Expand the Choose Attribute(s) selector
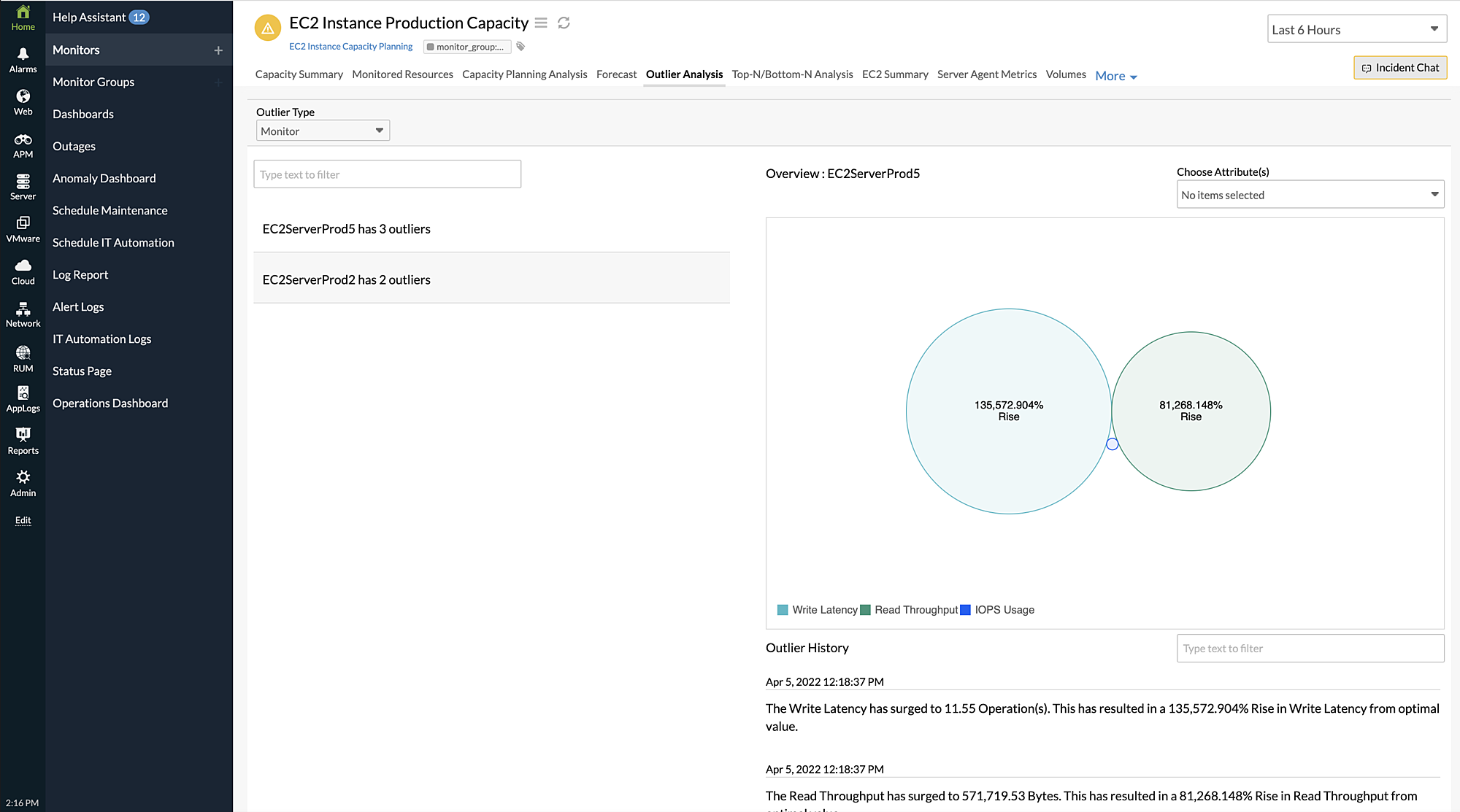The height and width of the screenshot is (812, 1460). [1310, 194]
